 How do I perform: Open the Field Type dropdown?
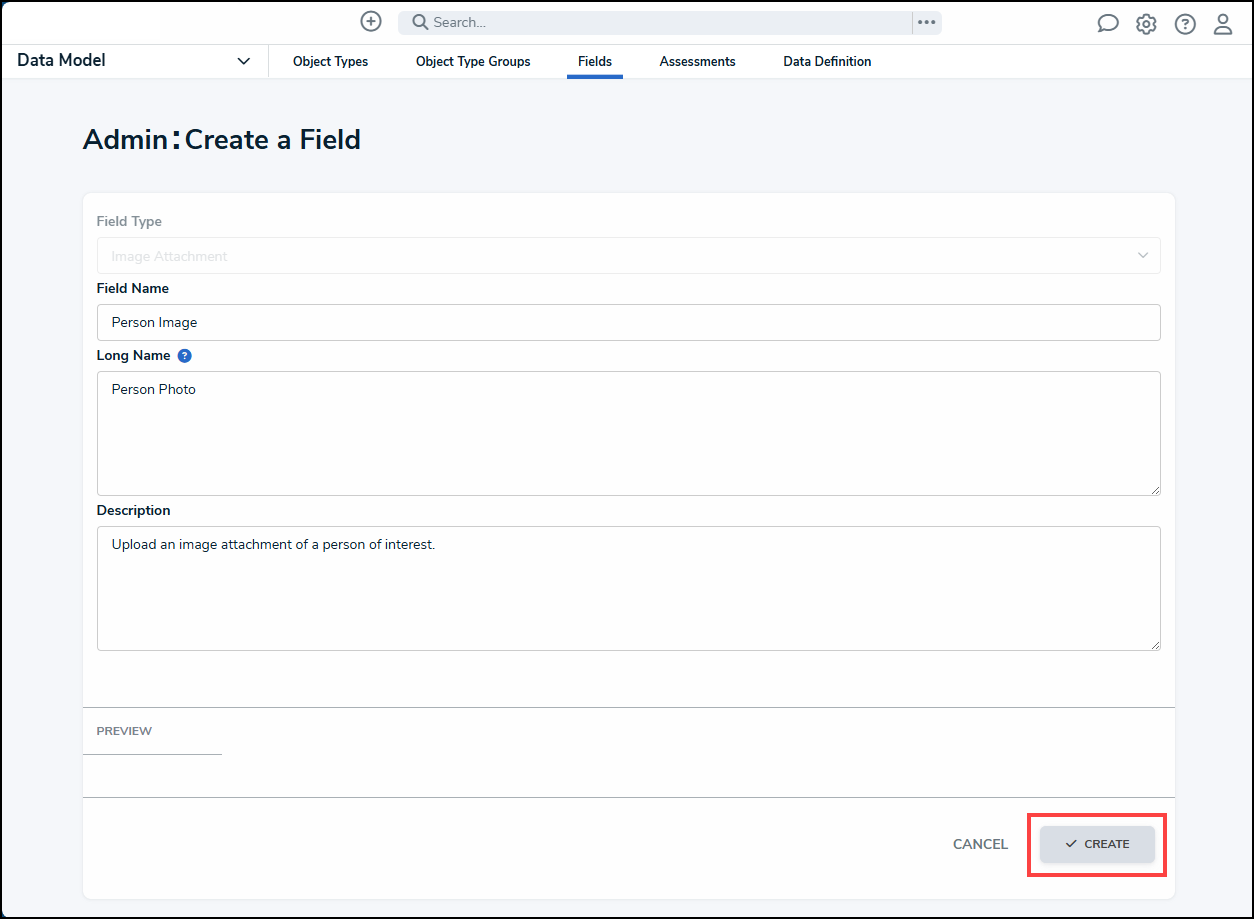(628, 255)
